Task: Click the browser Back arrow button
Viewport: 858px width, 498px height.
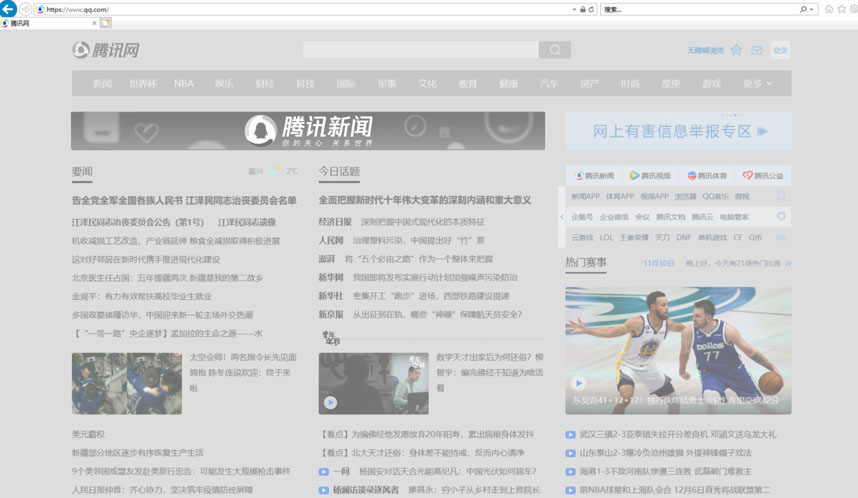Action: pyautogui.click(x=9, y=9)
